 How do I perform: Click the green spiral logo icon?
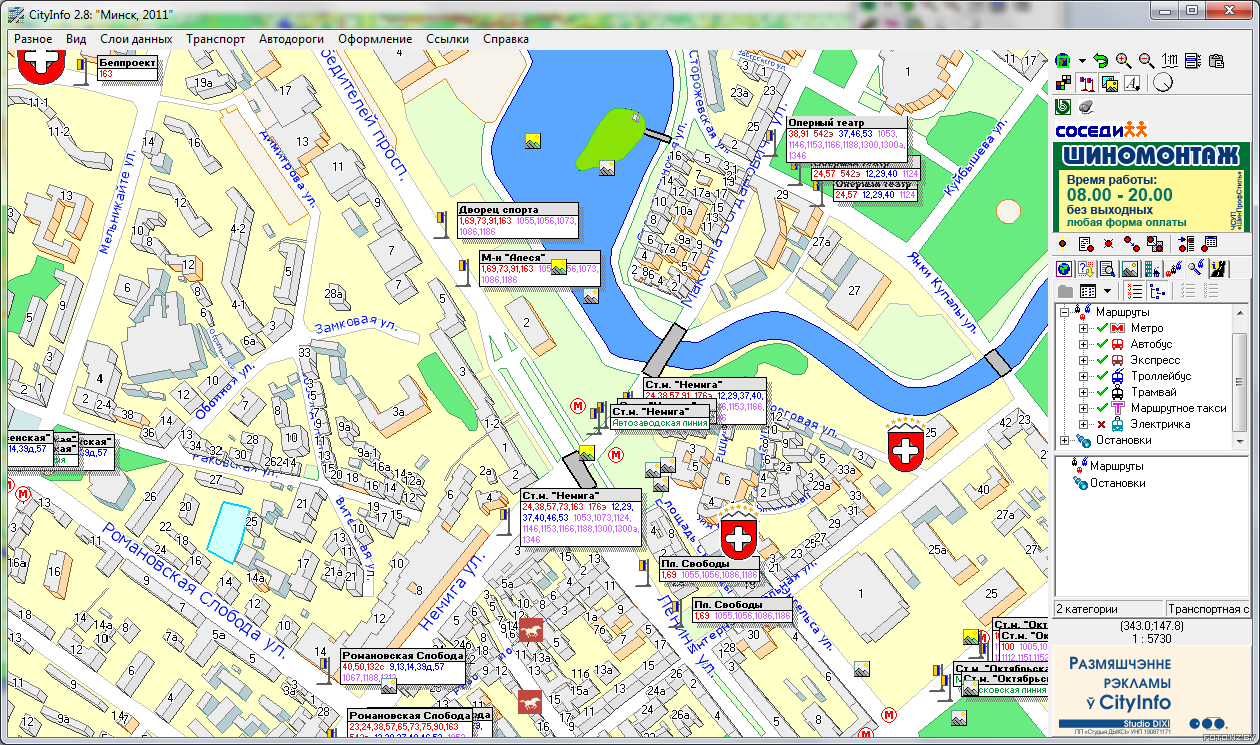(x=1063, y=107)
